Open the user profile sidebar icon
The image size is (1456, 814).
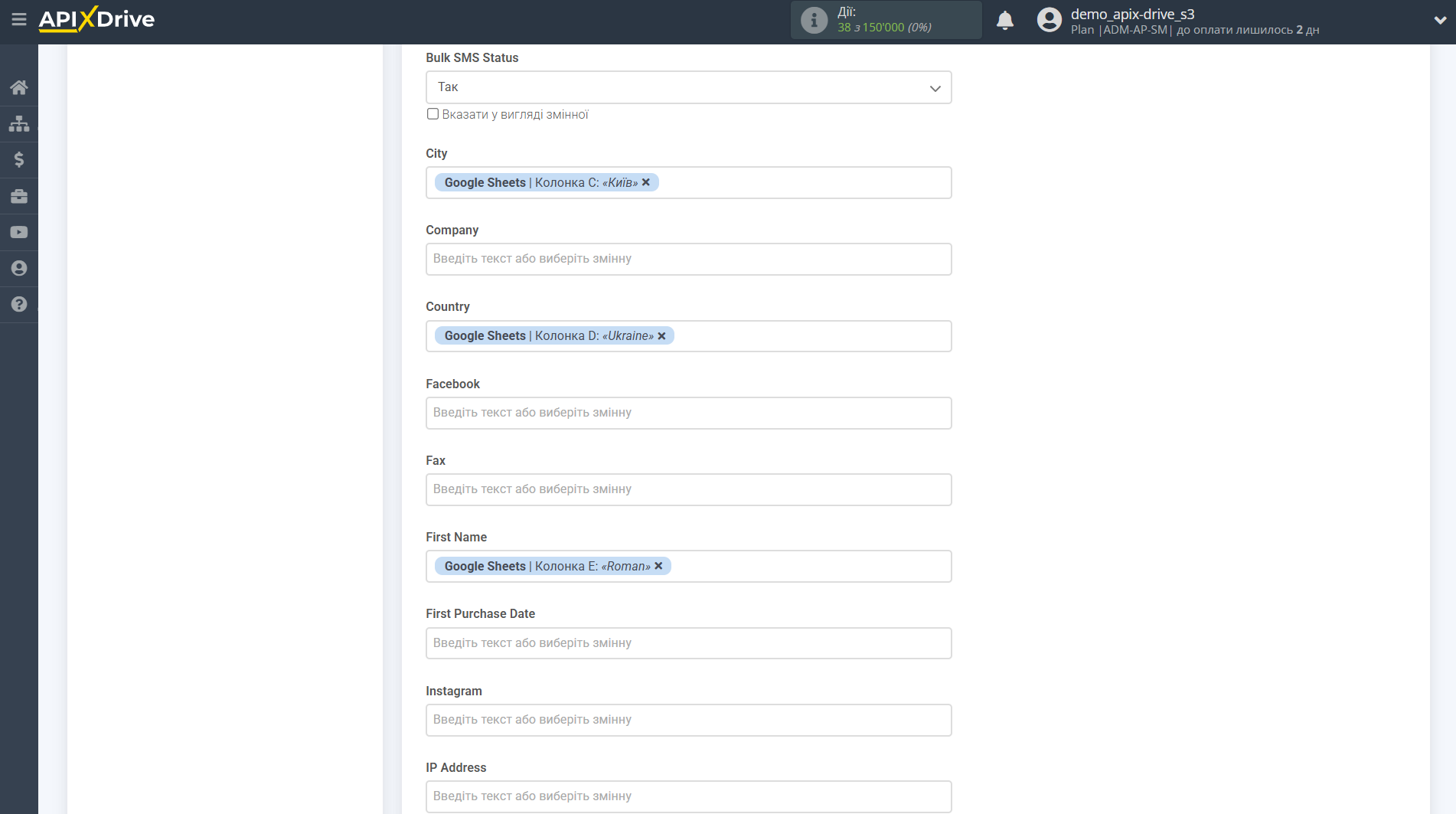point(19,268)
